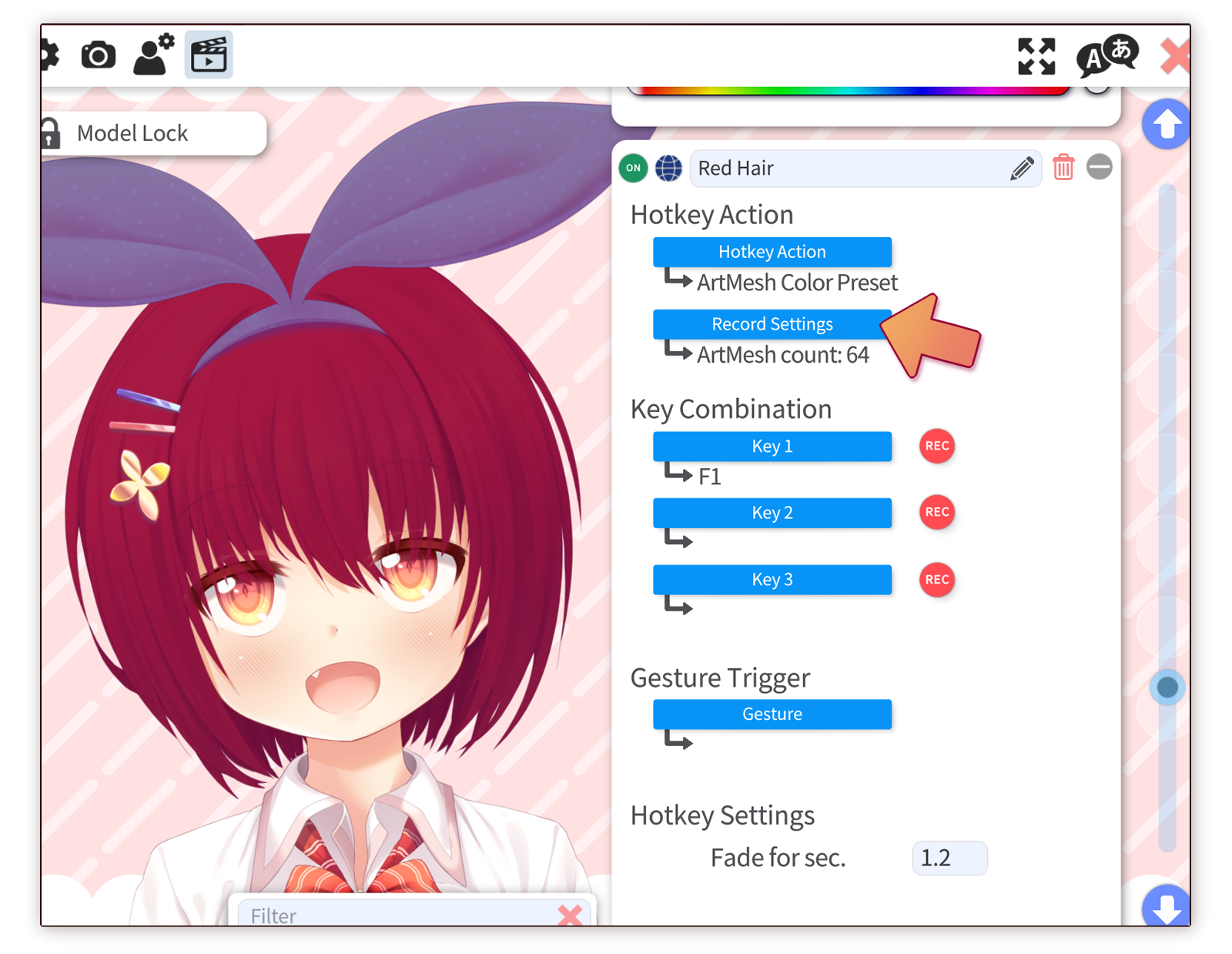Click the pencil edit icon for Red Hair
Screen dimensions: 1232x954
(x=1022, y=168)
